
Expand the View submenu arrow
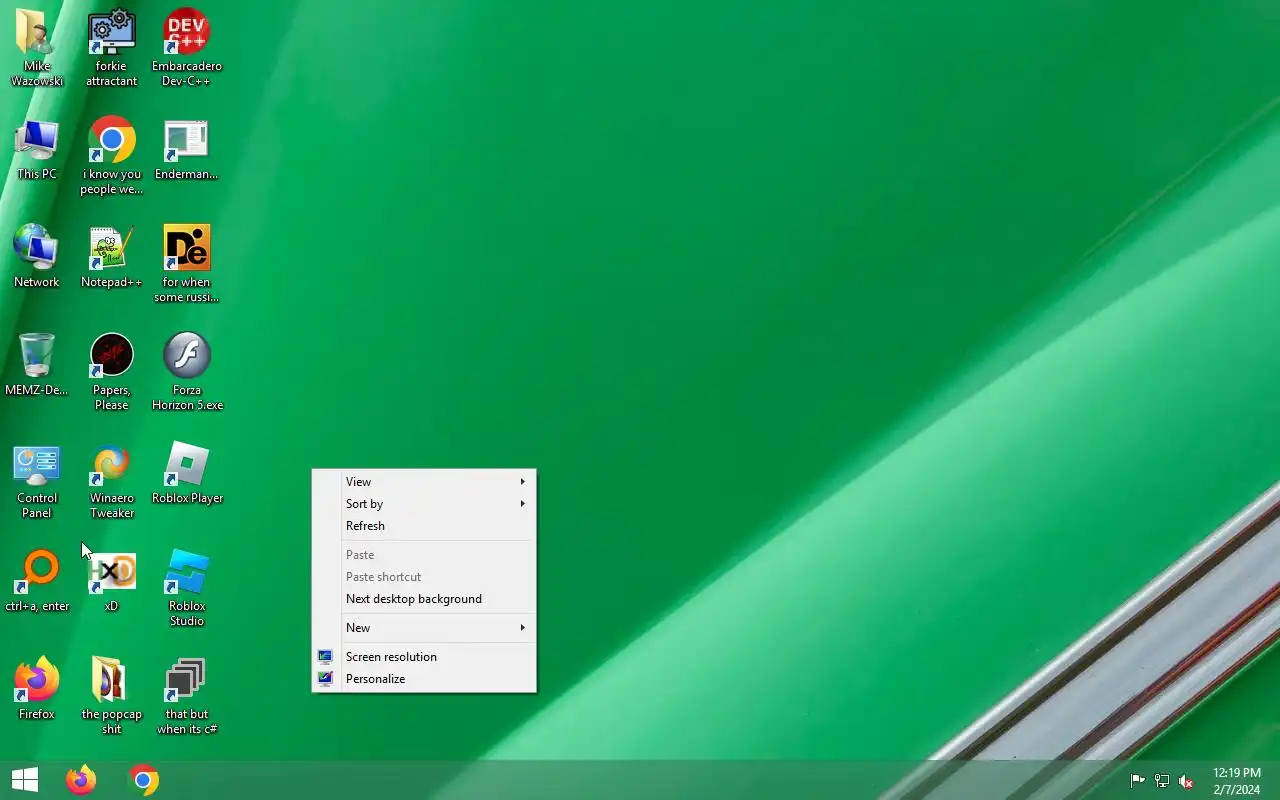(522, 482)
